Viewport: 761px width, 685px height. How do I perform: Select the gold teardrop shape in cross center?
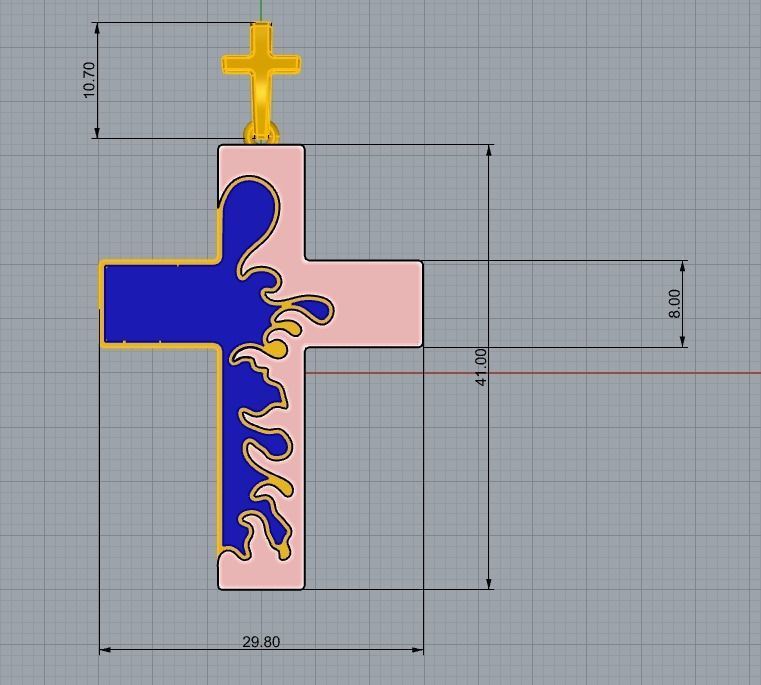pyautogui.click(x=277, y=349)
